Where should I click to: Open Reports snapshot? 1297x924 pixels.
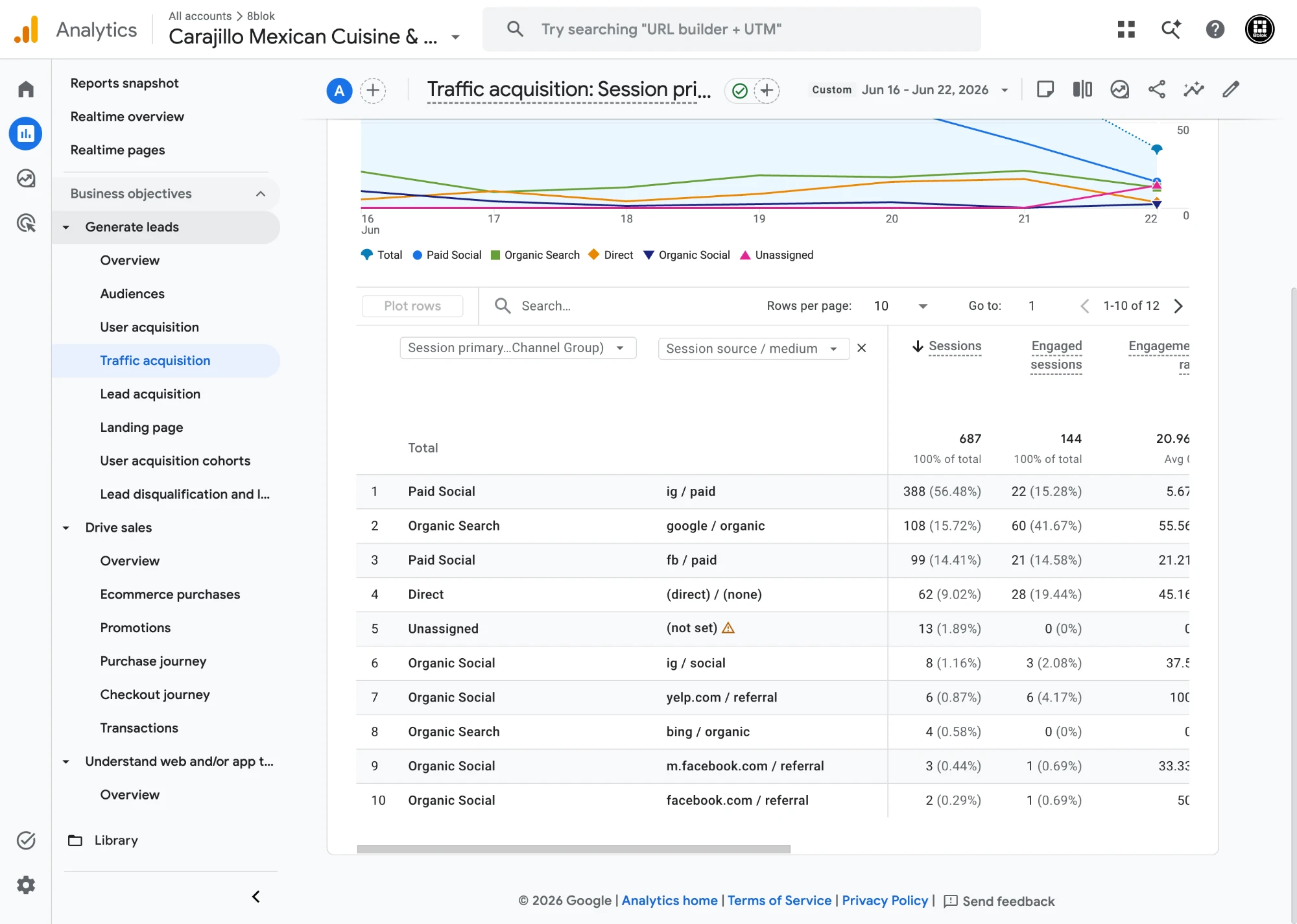(125, 83)
